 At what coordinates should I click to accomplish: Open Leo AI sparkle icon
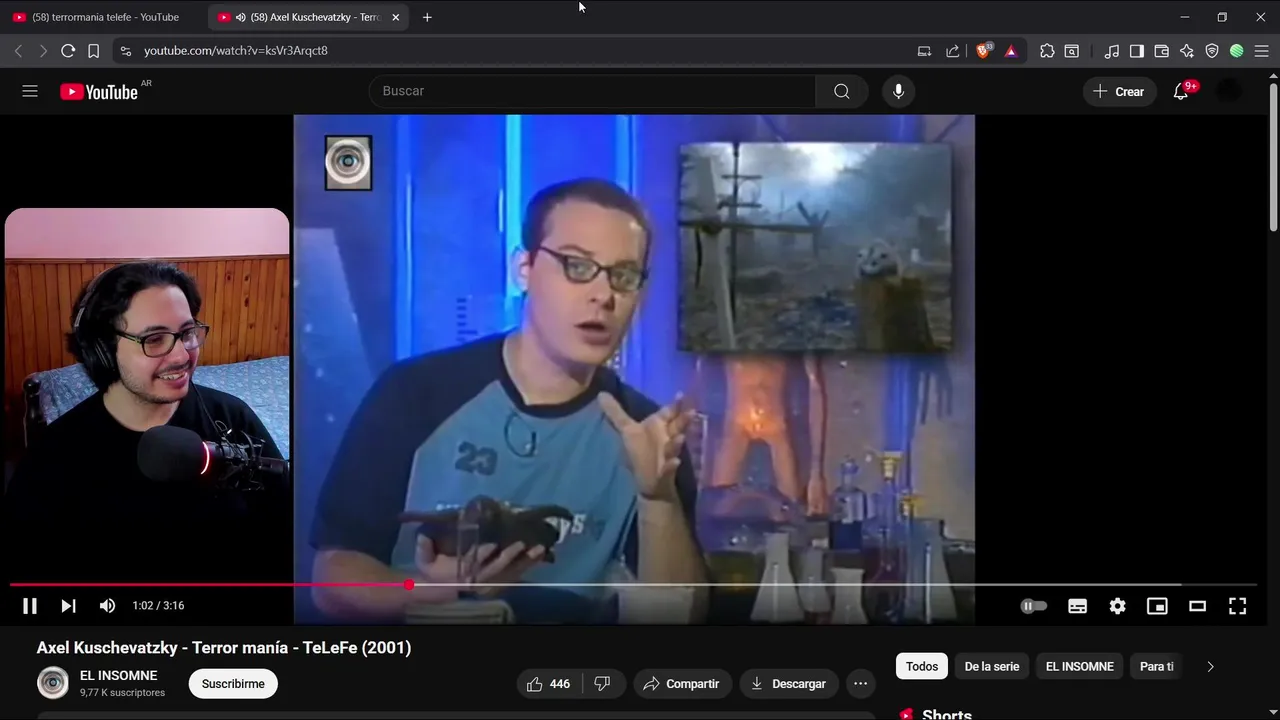tap(1187, 51)
